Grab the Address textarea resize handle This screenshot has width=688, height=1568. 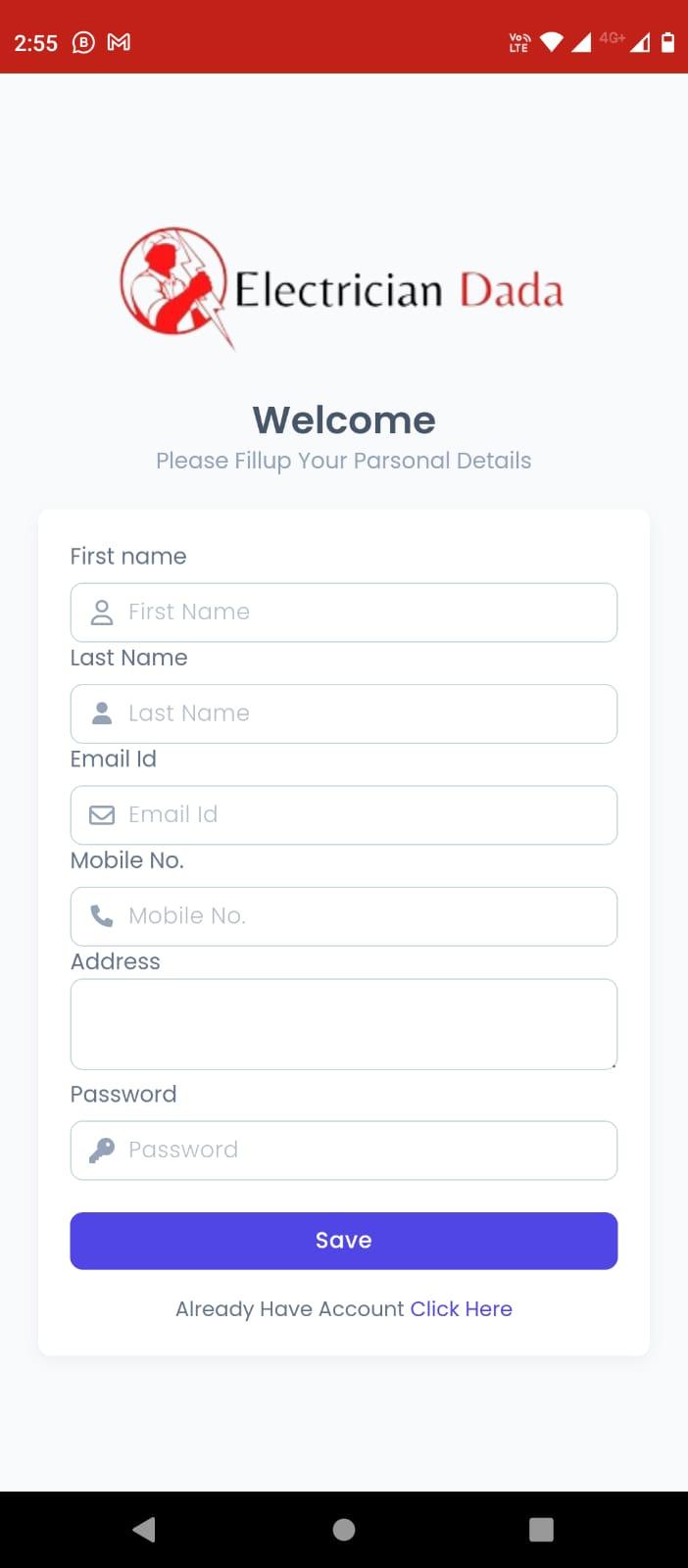[613, 1064]
